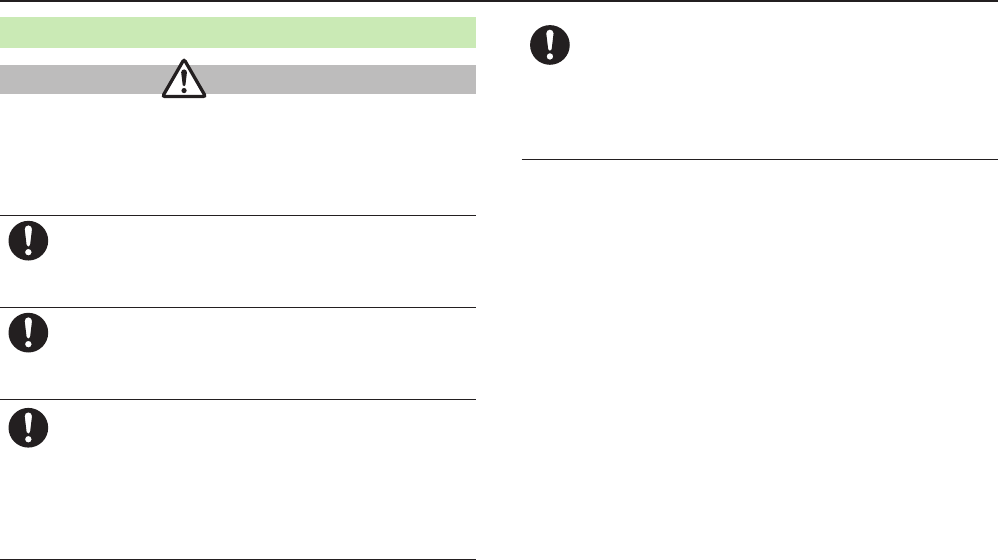Image resolution: width=998 pixels, height=560 pixels.
Task: Click the gray bar right of the warning triangle
Action: (340, 79)
